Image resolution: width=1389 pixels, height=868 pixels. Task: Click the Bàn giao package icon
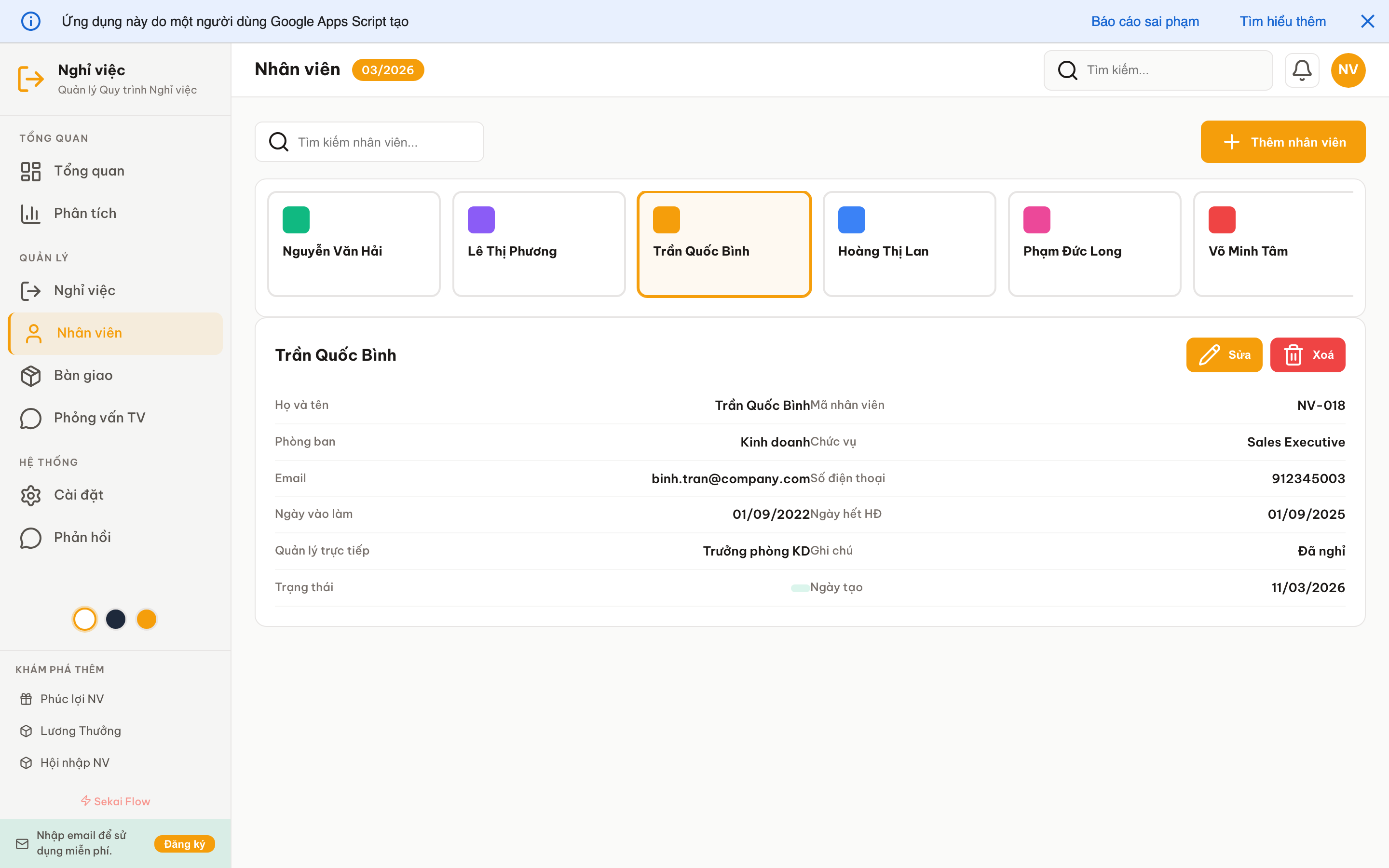[31, 376]
